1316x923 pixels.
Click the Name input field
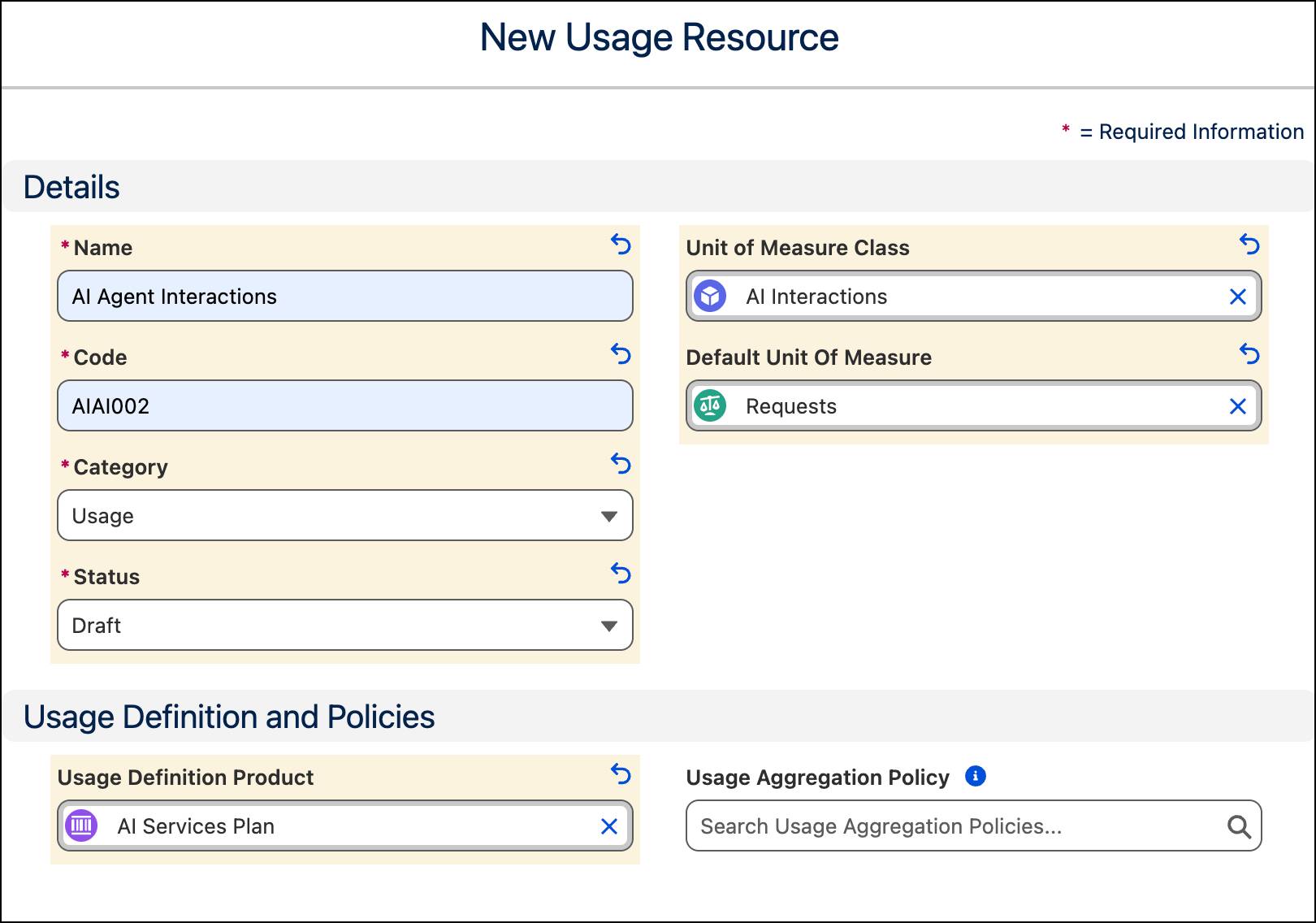(x=345, y=296)
